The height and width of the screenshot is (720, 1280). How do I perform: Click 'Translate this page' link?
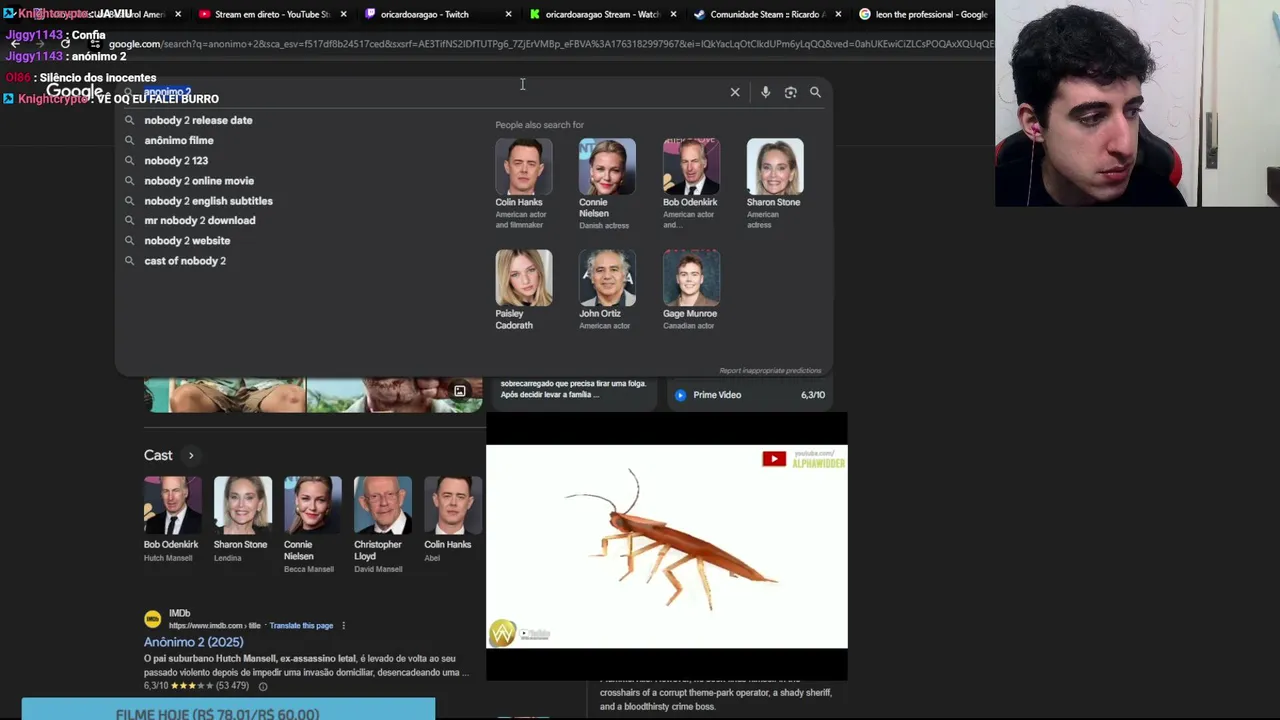pos(301,626)
